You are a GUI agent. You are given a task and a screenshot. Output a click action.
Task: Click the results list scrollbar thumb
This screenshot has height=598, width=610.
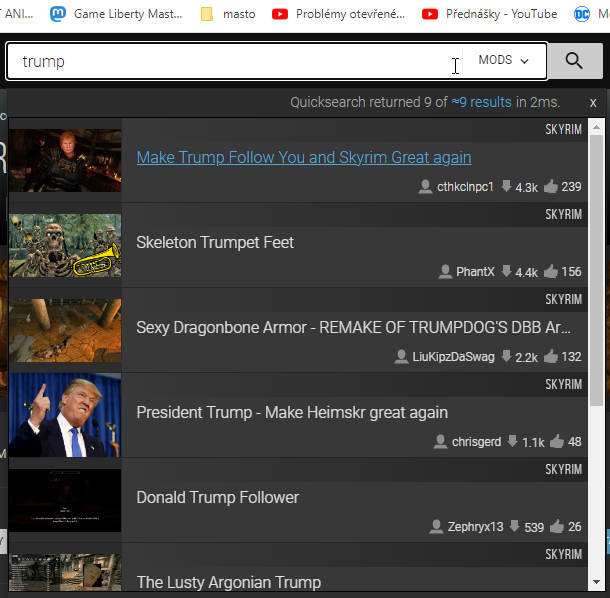[596, 270]
